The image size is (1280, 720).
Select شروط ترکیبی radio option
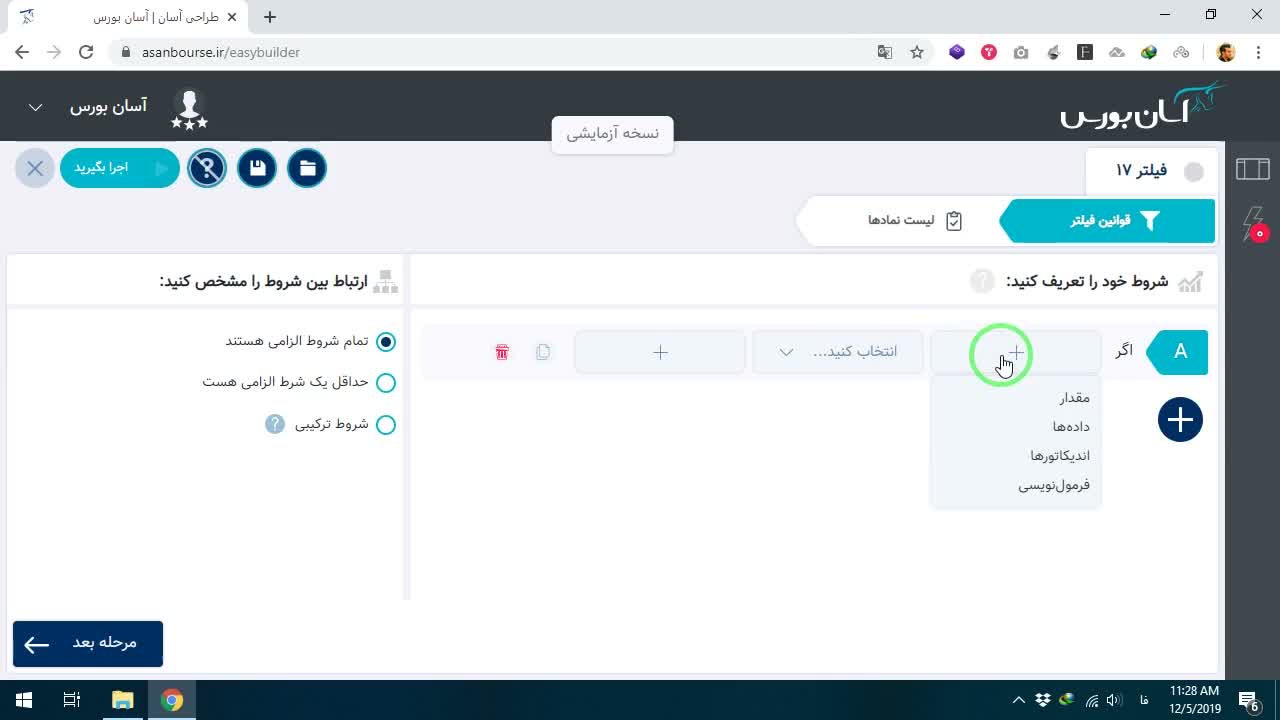(x=386, y=425)
